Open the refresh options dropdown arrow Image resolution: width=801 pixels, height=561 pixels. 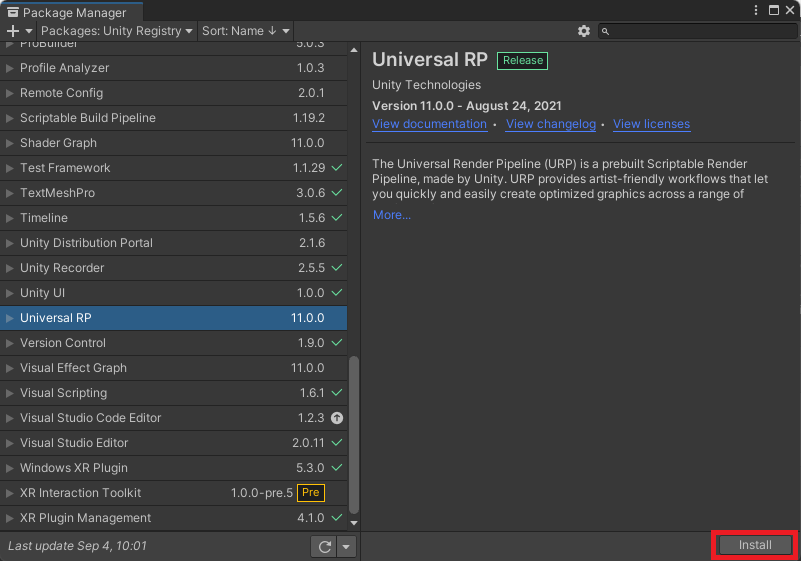click(x=346, y=547)
